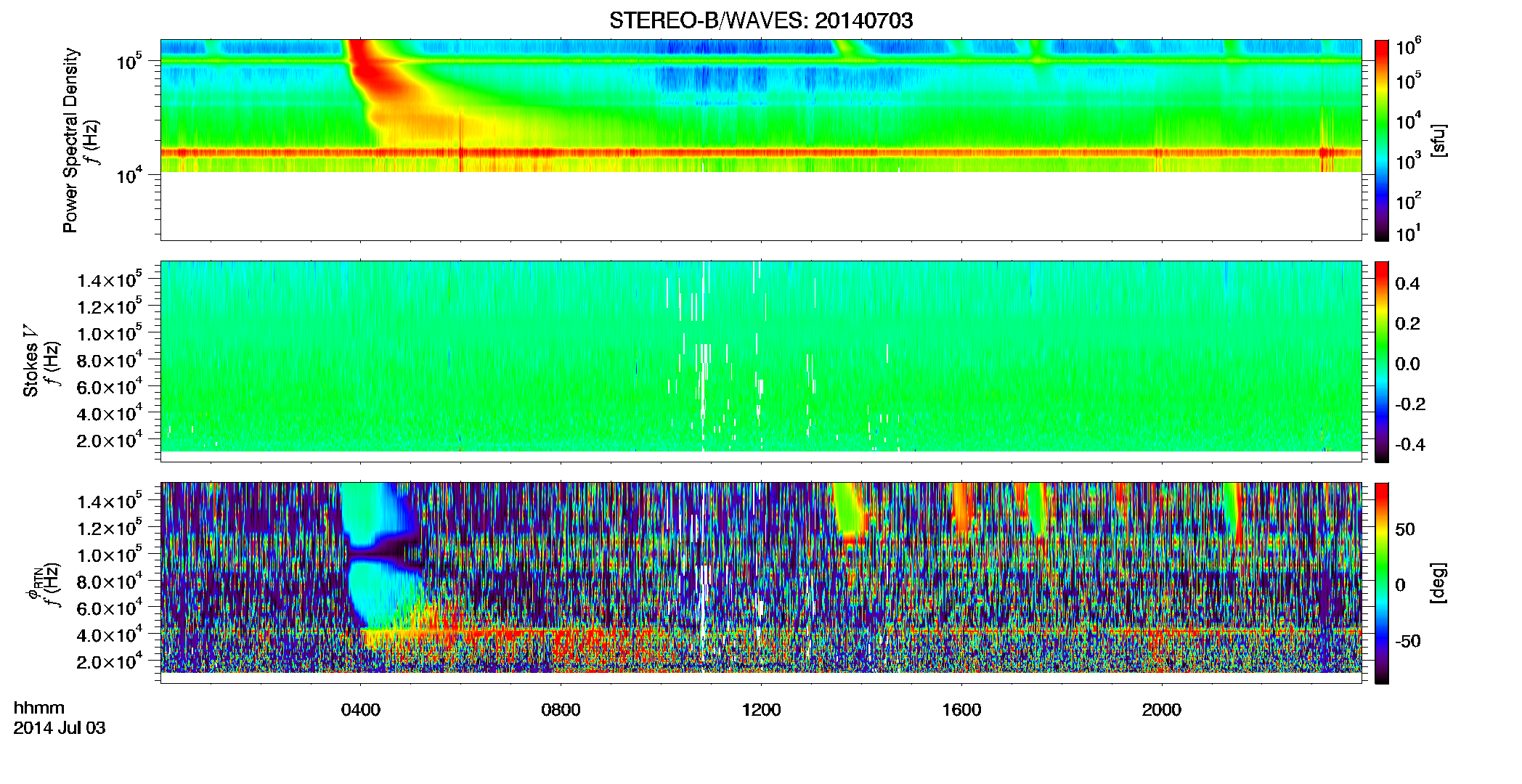
Task: Click the 2.0×10^4 tick on φRTN axis
Action: pyautogui.click(x=109, y=662)
